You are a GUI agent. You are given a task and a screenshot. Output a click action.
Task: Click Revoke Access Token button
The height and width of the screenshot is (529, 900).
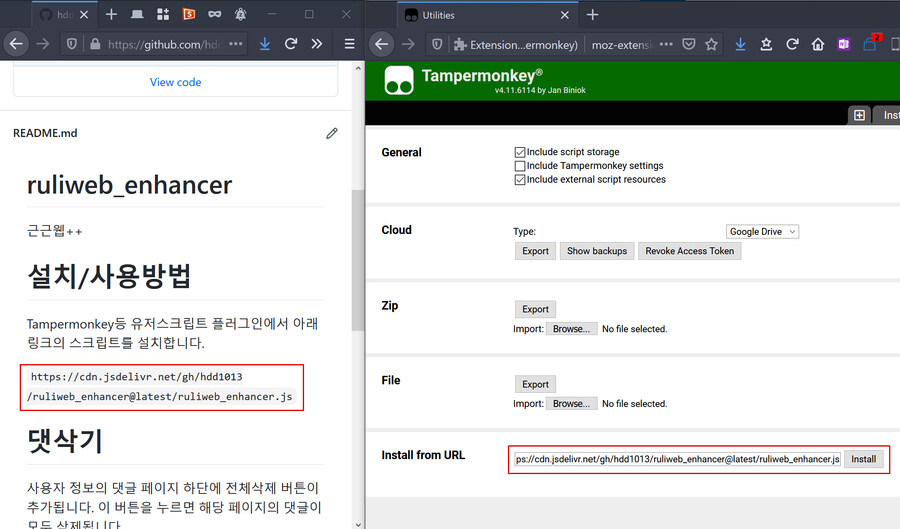pos(689,251)
